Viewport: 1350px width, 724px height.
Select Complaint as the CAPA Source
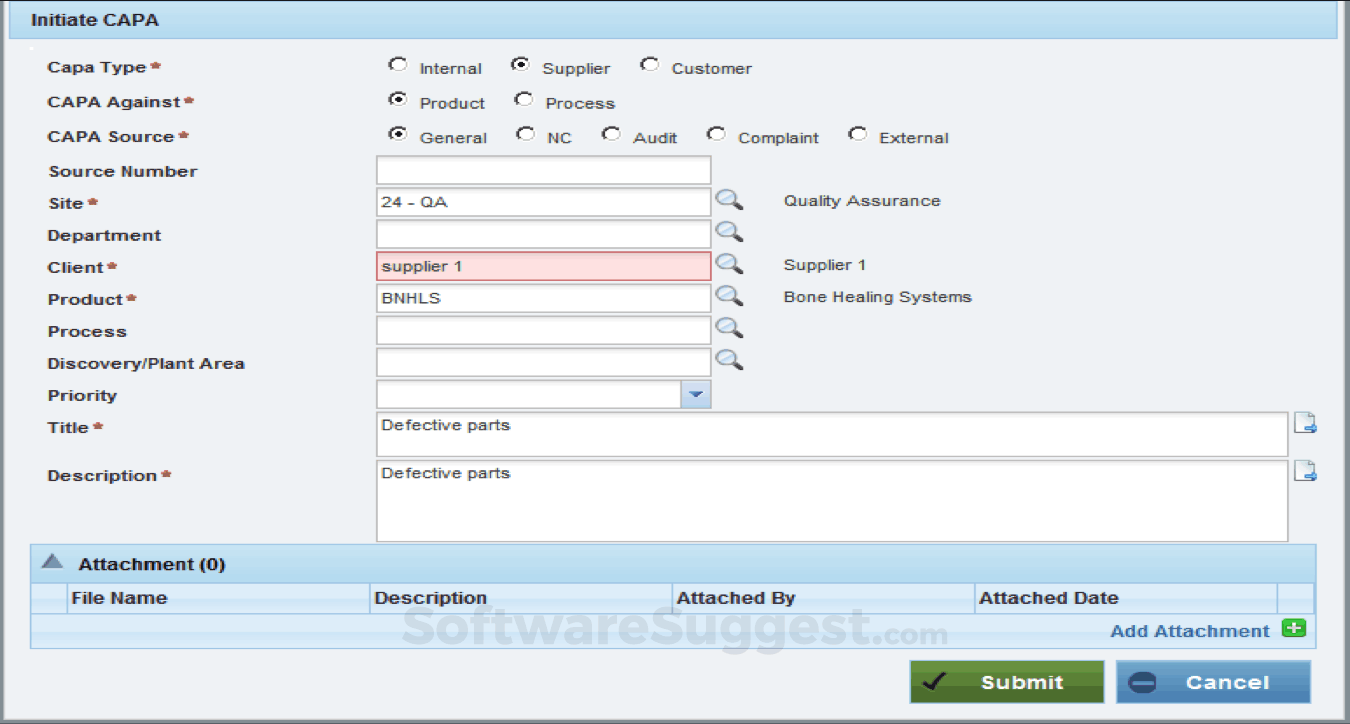click(x=716, y=133)
